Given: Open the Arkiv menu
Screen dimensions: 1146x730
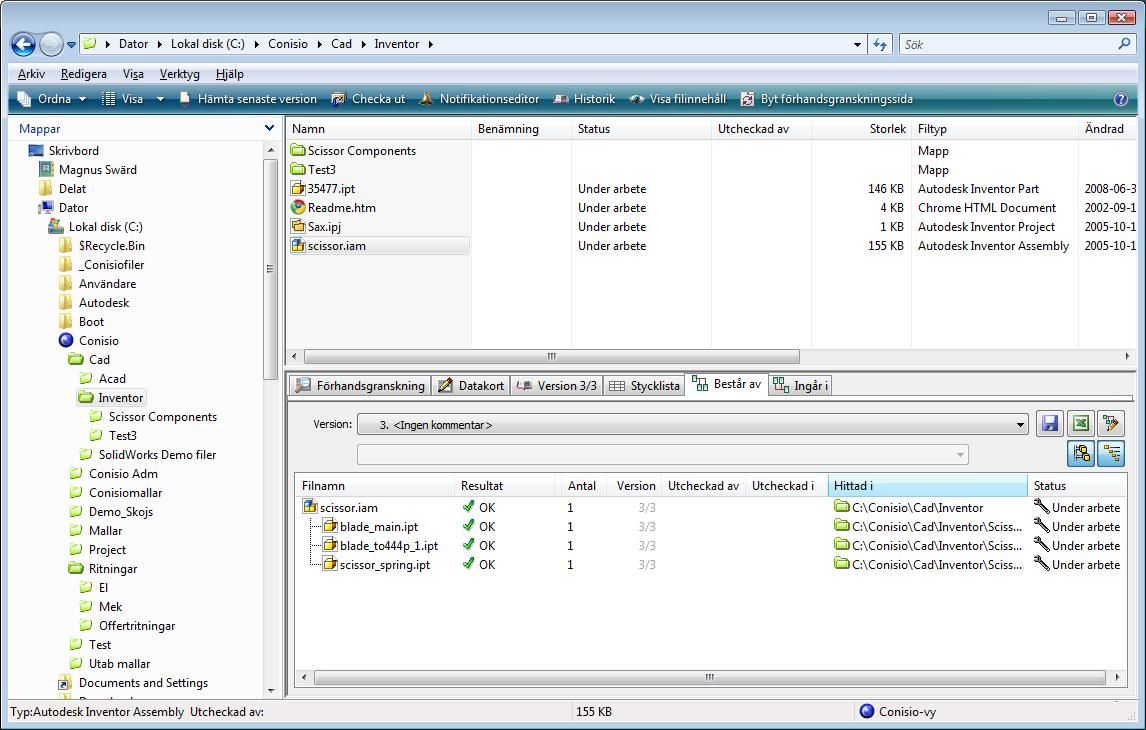Looking at the screenshot, I should tap(31, 74).
